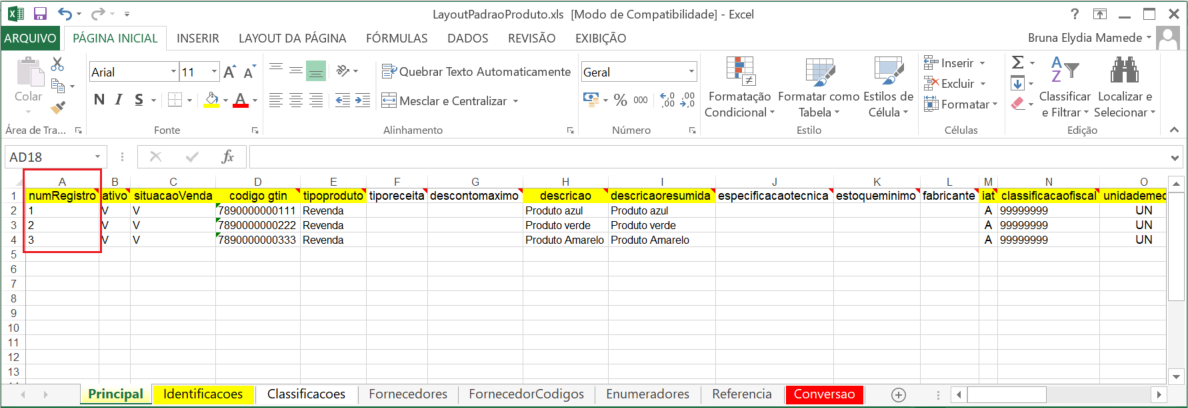Open the Formatar como Tabela menu
Viewport: 1188px width, 408px height.
(x=818, y=88)
